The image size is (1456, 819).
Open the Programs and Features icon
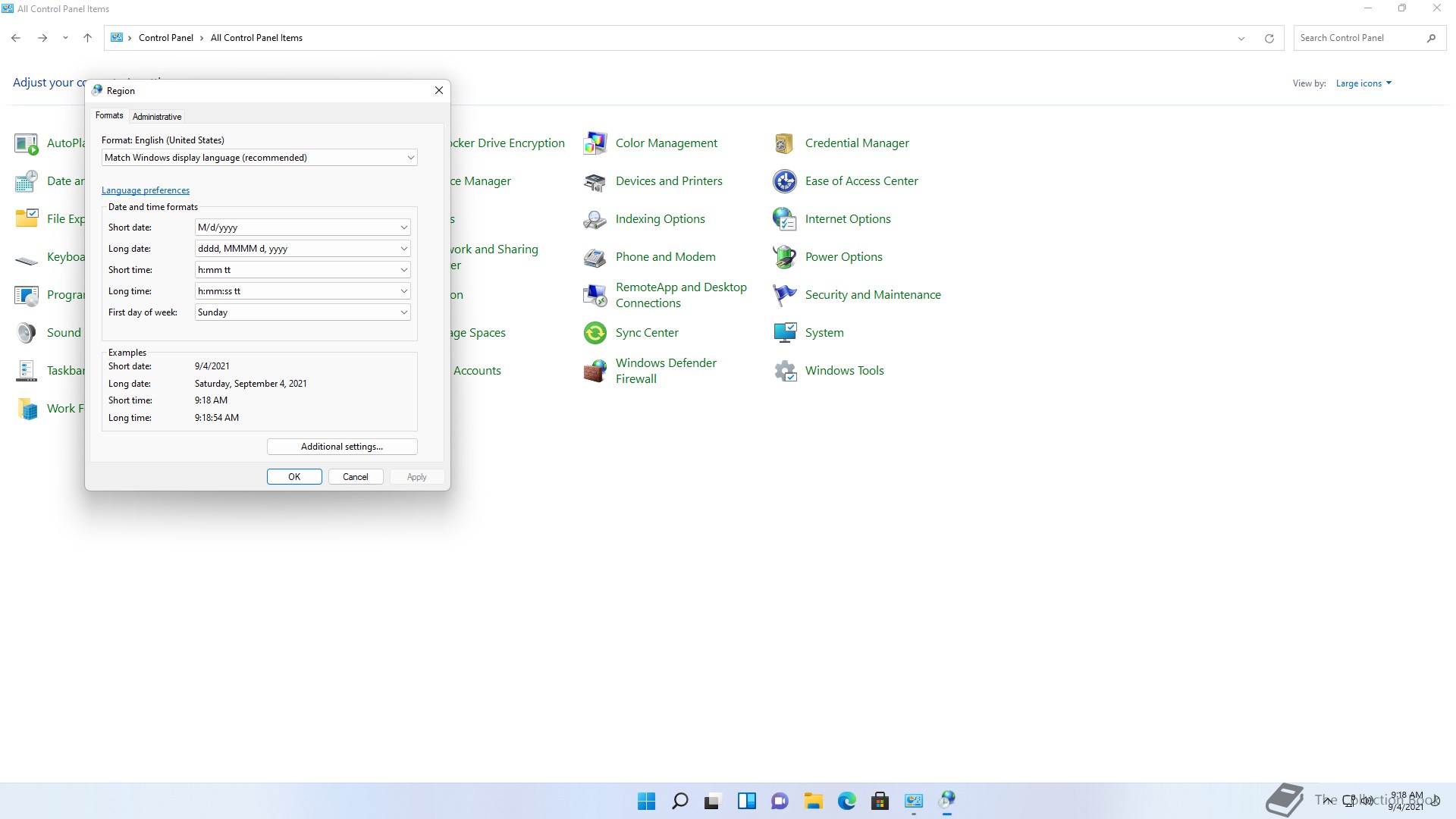(27, 295)
